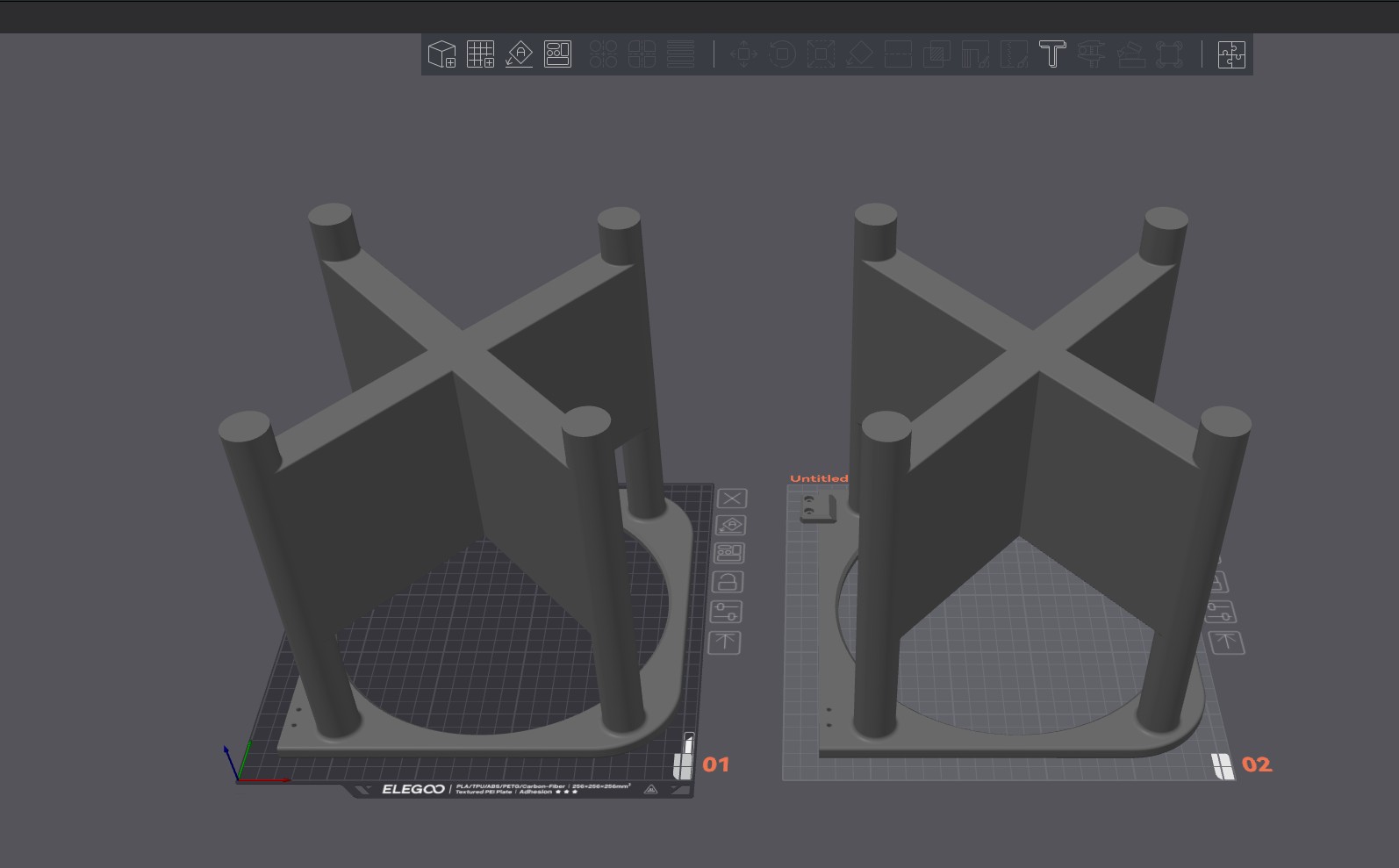
Task: Select the Rotate tool in toolbar
Action: (x=782, y=54)
